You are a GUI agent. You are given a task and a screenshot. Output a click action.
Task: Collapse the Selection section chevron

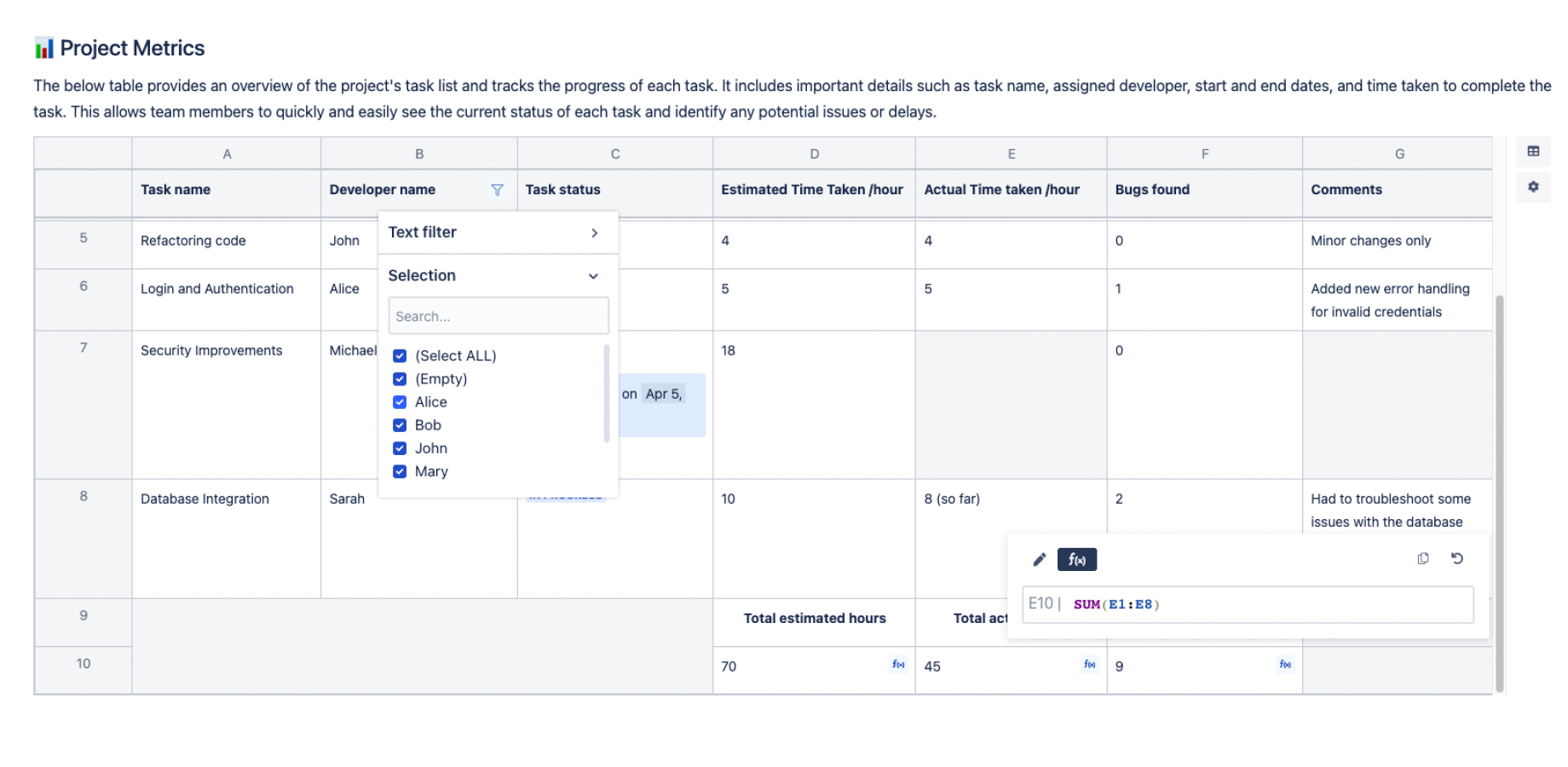coord(593,276)
